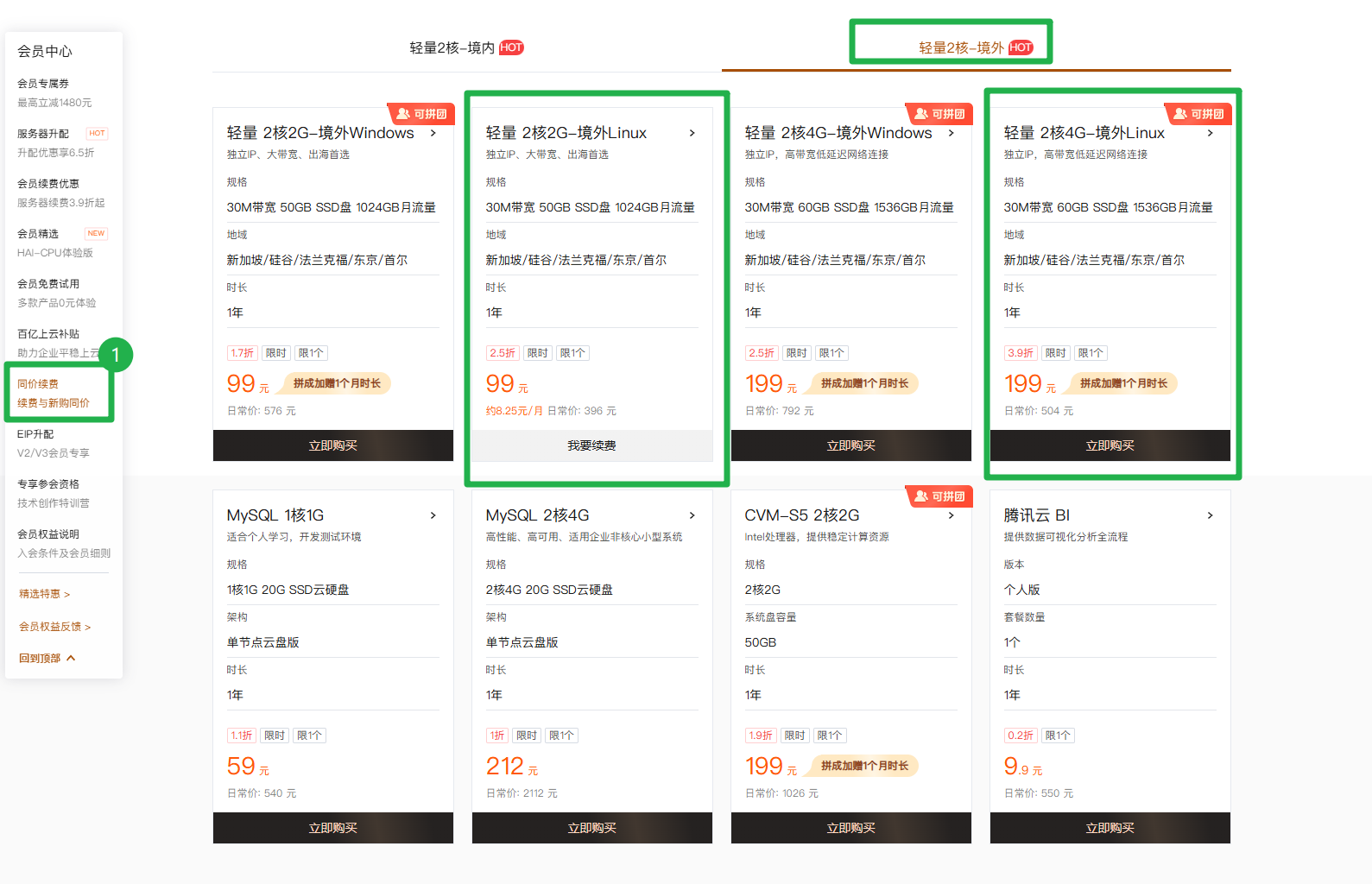Open 同价续费 in the member sidebar
Viewport: 1372px width, 884px height.
click(x=38, y=384)
